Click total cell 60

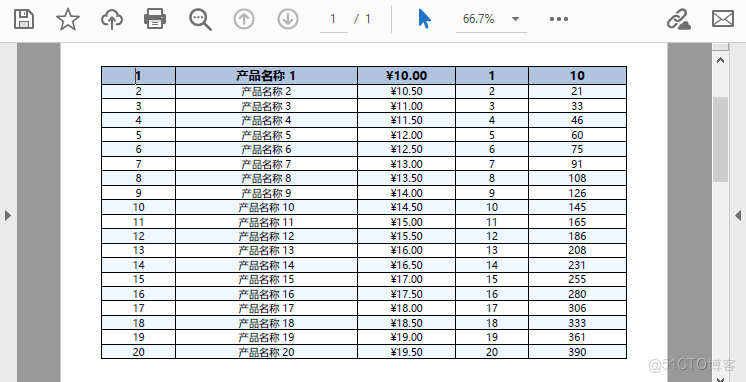coord(577,135)
